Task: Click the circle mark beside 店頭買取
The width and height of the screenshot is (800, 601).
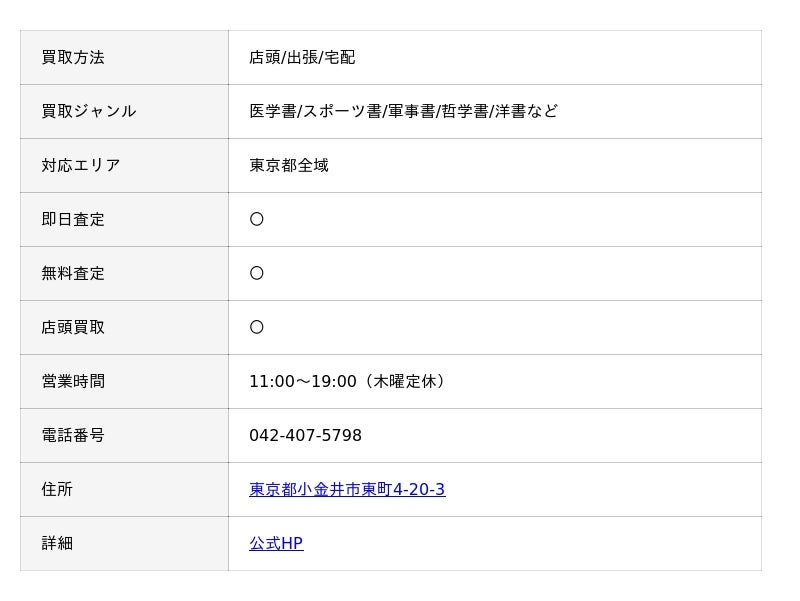Action: pyautogui.click(x=257, y=328)
